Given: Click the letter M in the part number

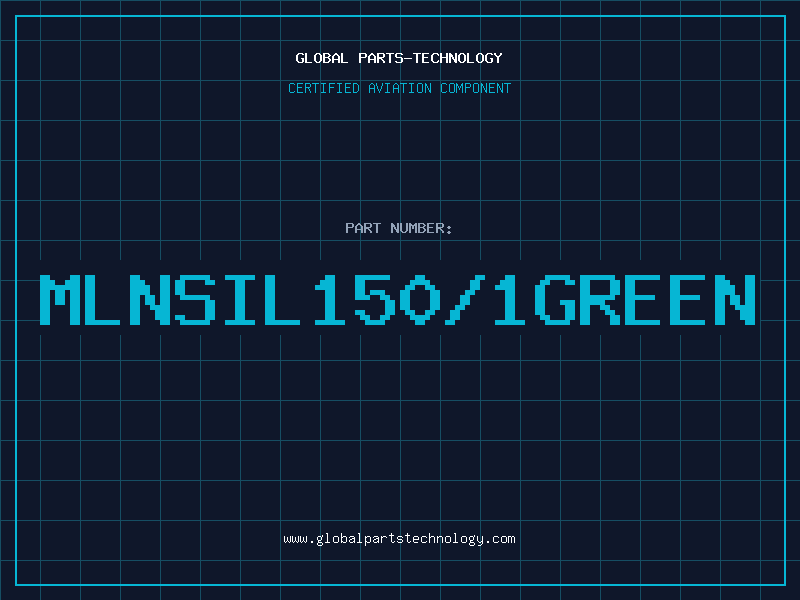Looking at the screenshot, I should tap(61, 300).
